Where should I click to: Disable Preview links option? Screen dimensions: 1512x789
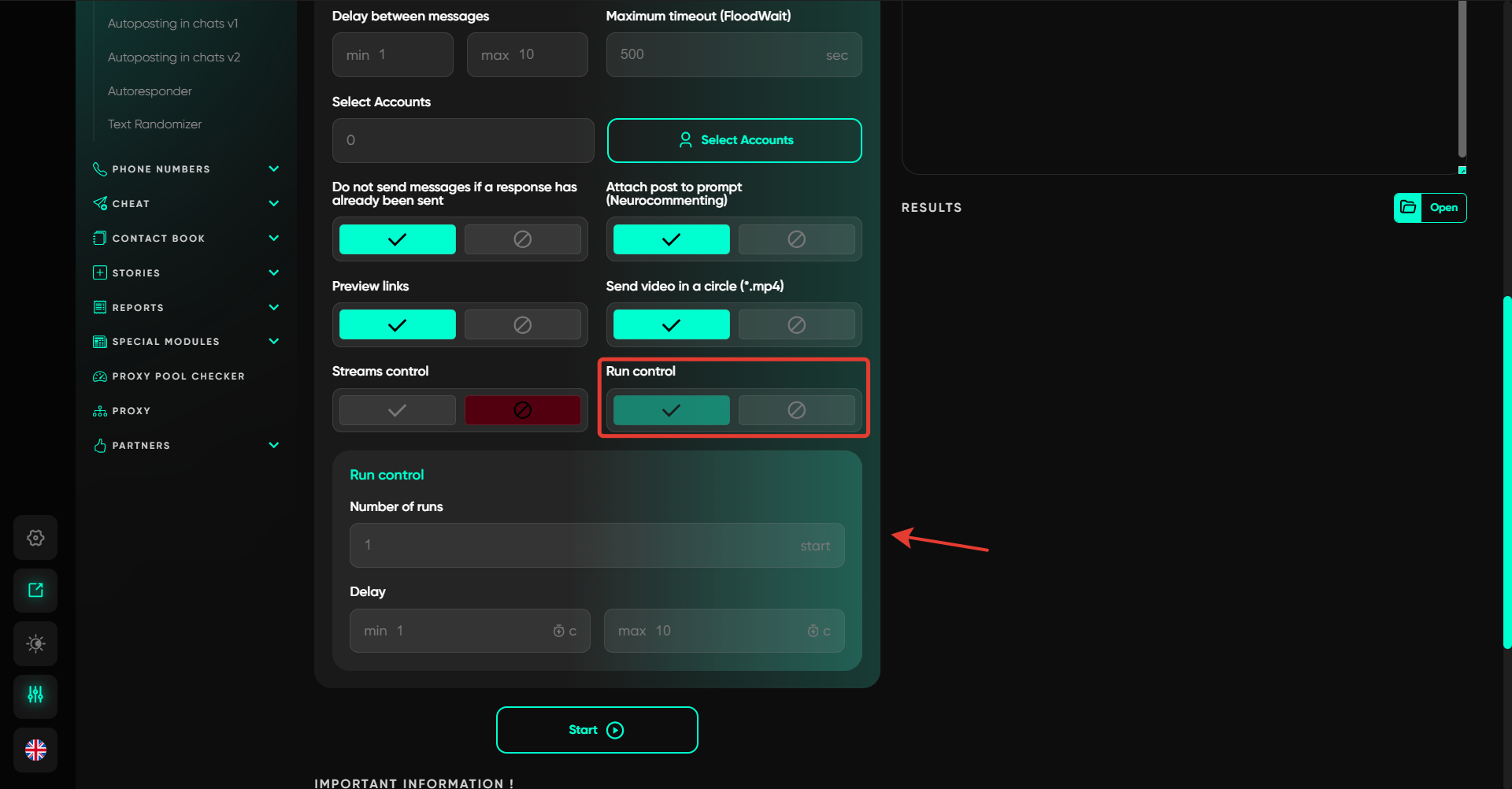pos(522,324)
